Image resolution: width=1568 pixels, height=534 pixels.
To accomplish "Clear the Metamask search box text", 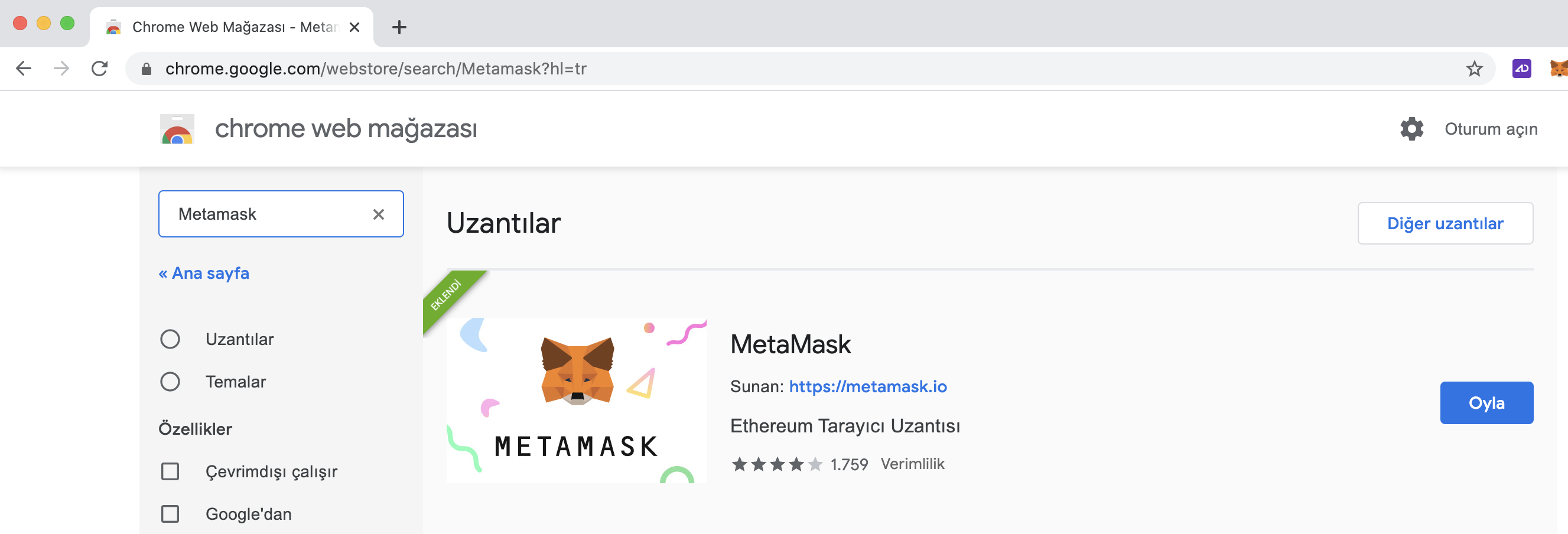I will [x=379, y=214].
